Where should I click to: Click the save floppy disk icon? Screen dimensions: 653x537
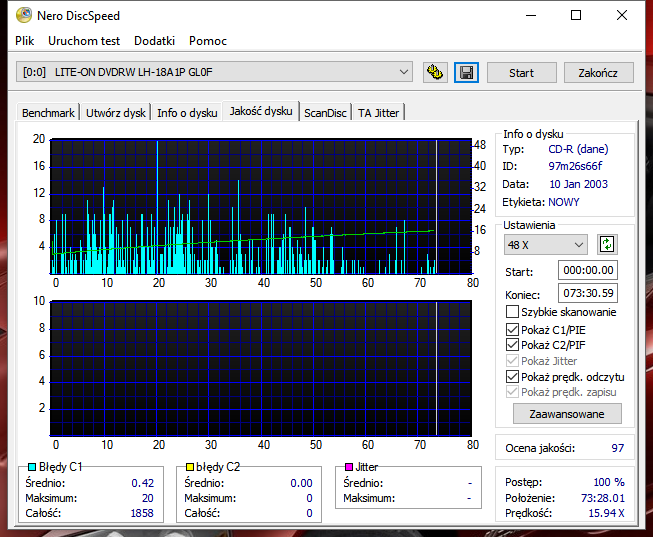coord(466,72)
